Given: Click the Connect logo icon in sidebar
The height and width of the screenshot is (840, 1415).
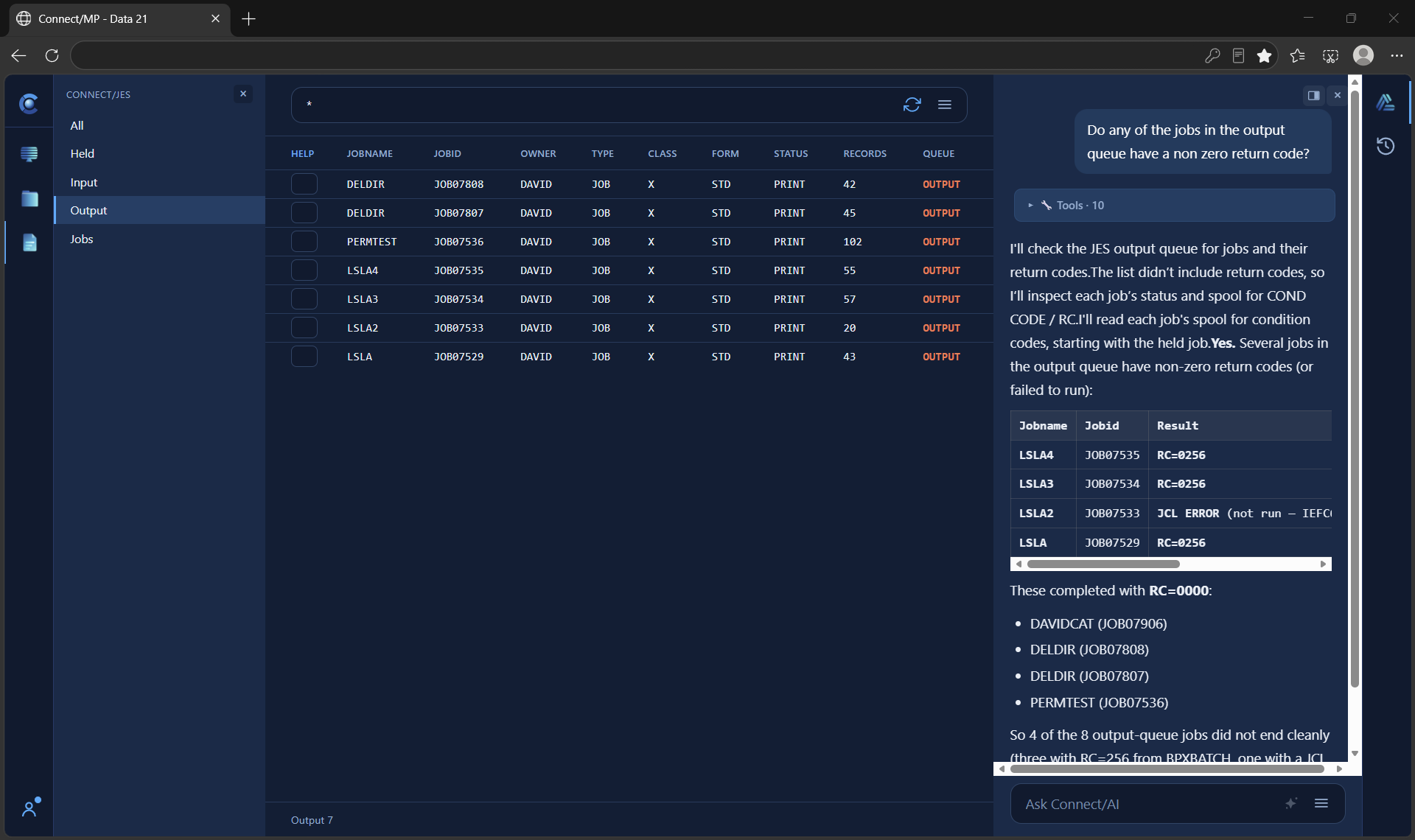Looking at the screenshot, I should tap(29, 104).
